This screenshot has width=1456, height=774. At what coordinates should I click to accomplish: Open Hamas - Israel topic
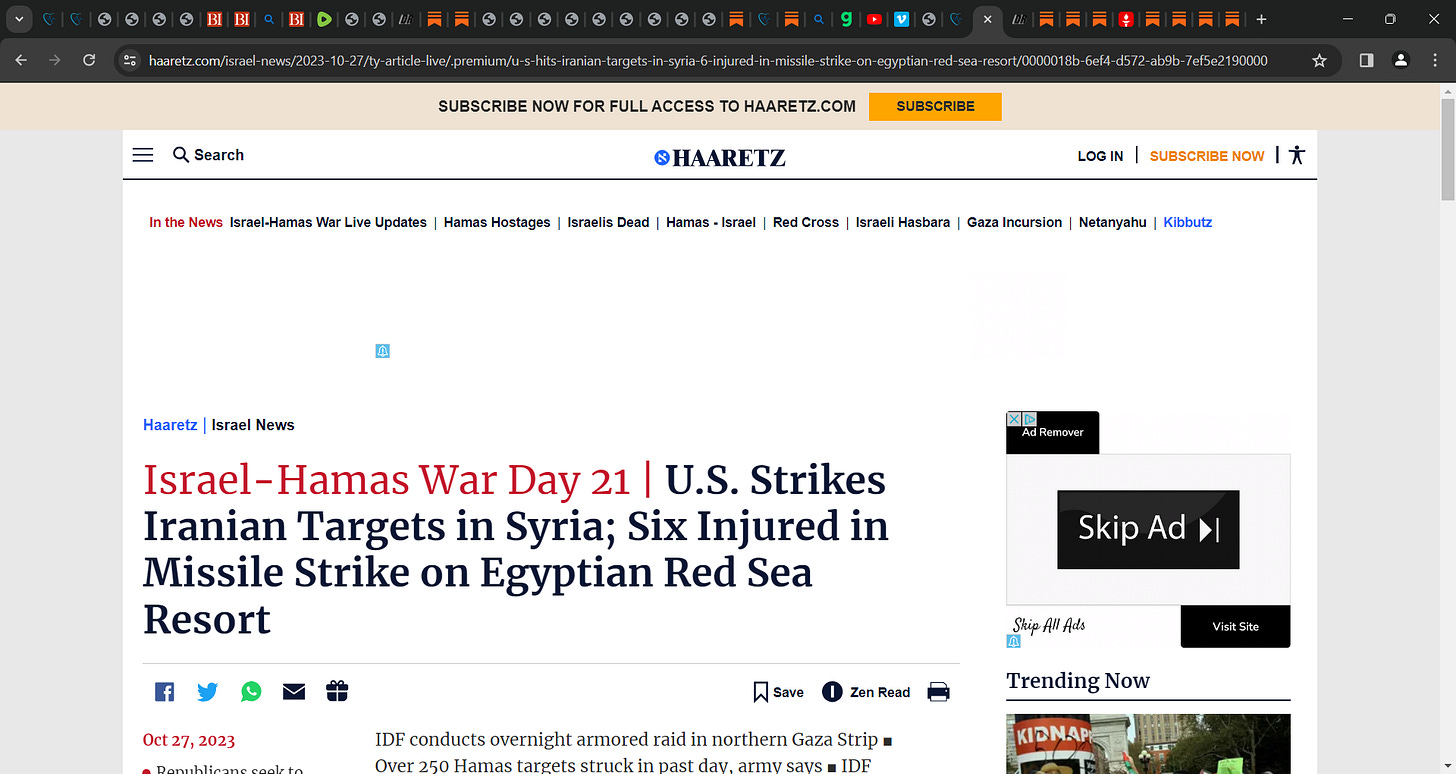711,222
